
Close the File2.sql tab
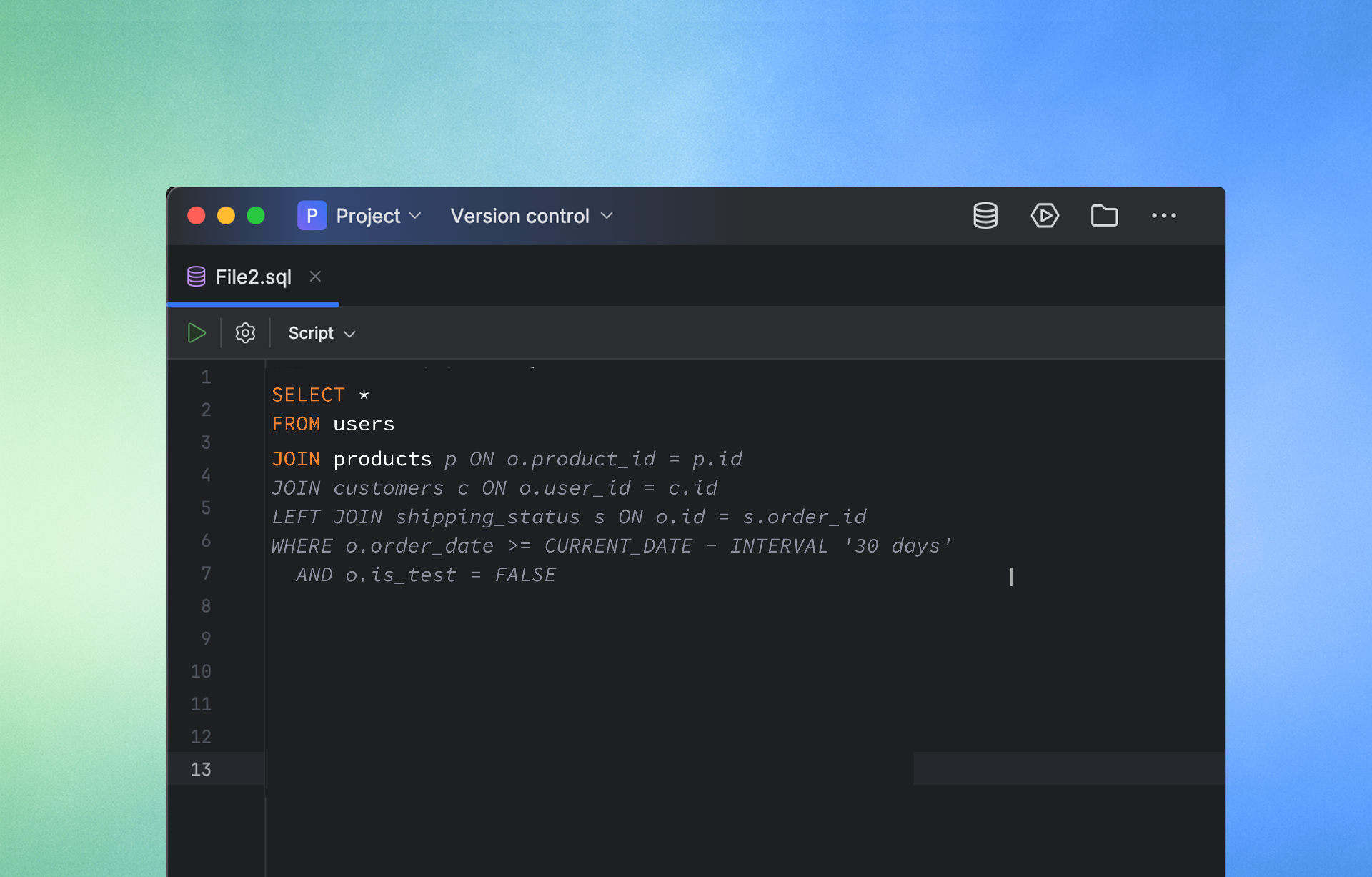[315, 277]
